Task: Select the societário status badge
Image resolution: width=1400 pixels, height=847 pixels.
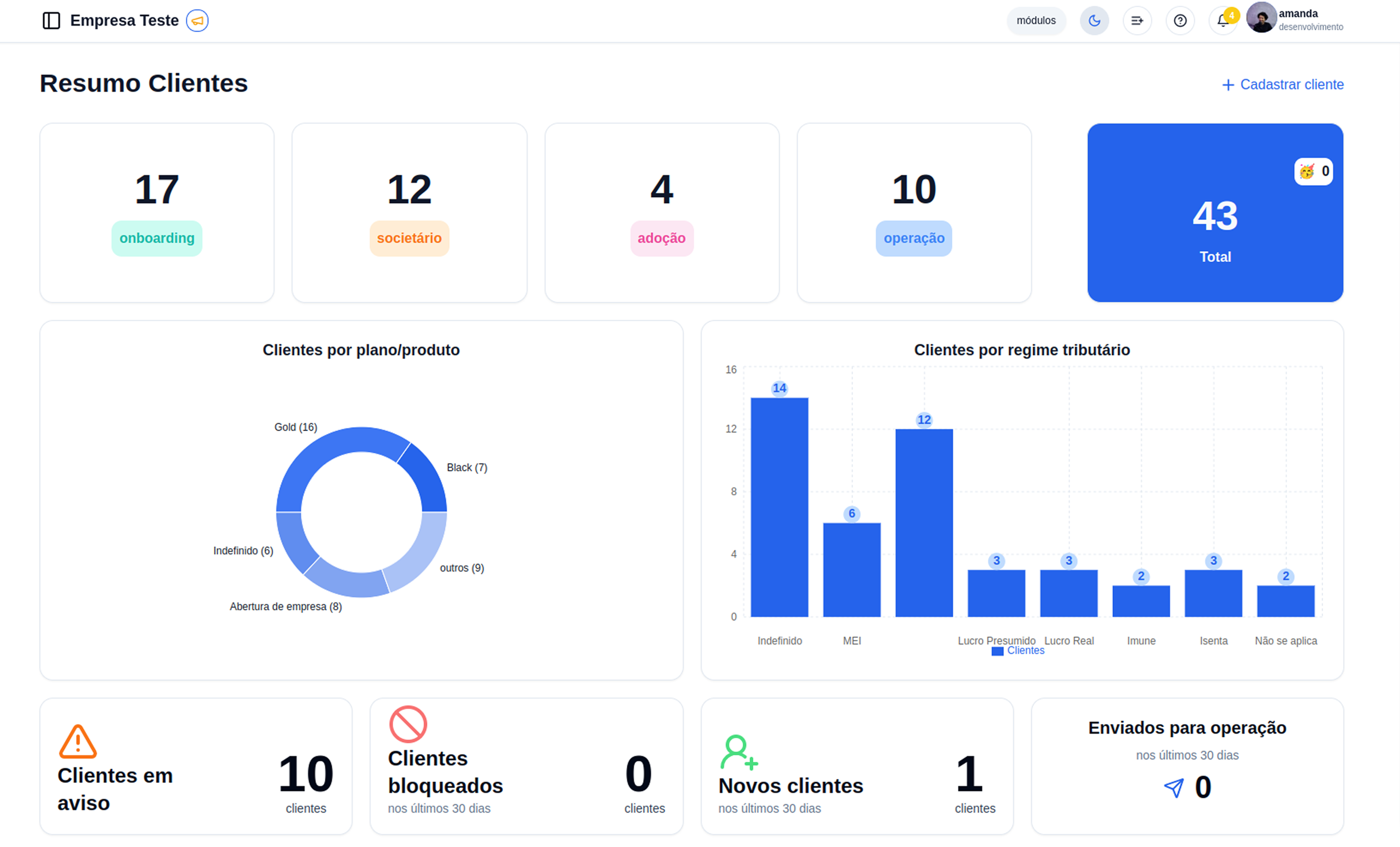Action: coord(409,238)
